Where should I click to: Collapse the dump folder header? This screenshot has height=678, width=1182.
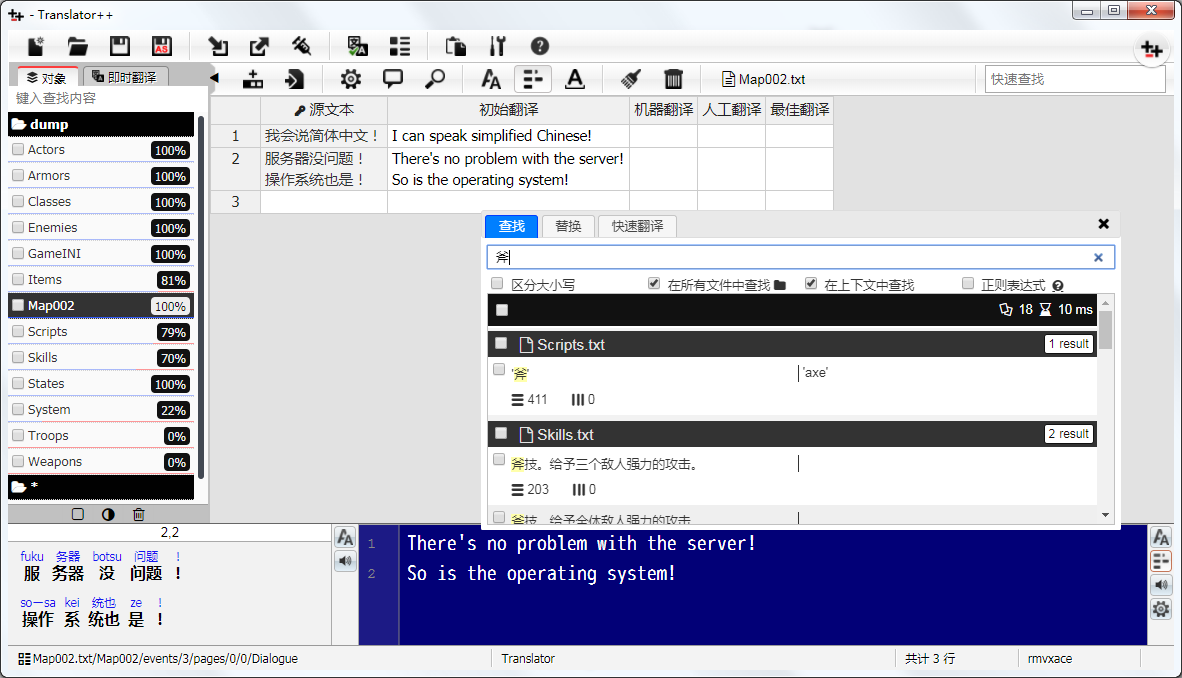click(101, 124)
